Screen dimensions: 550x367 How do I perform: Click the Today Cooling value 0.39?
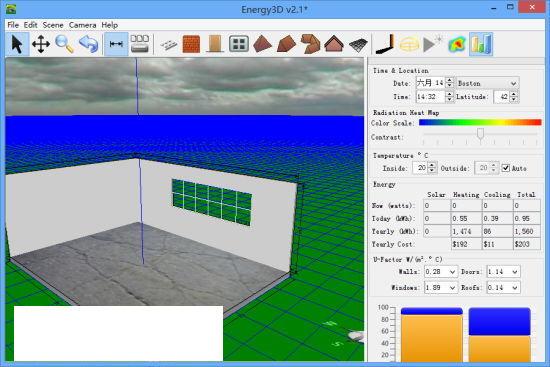pyautogui.click(x=497, y=218)
